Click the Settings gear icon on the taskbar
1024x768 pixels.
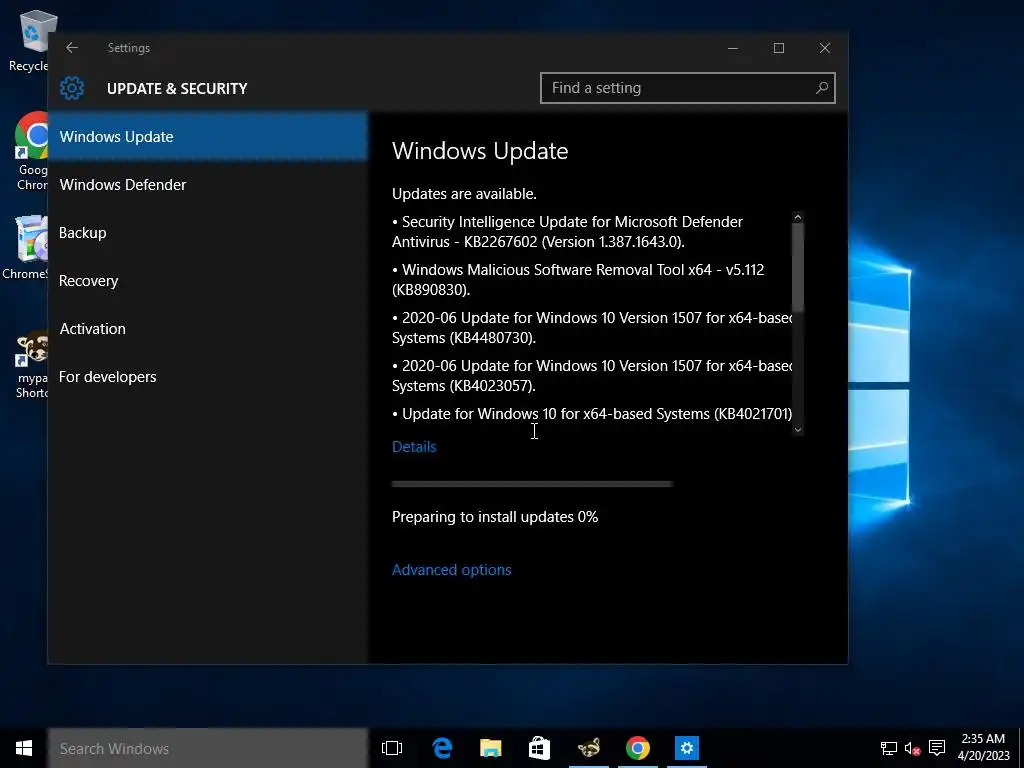[x=686, y=748]
